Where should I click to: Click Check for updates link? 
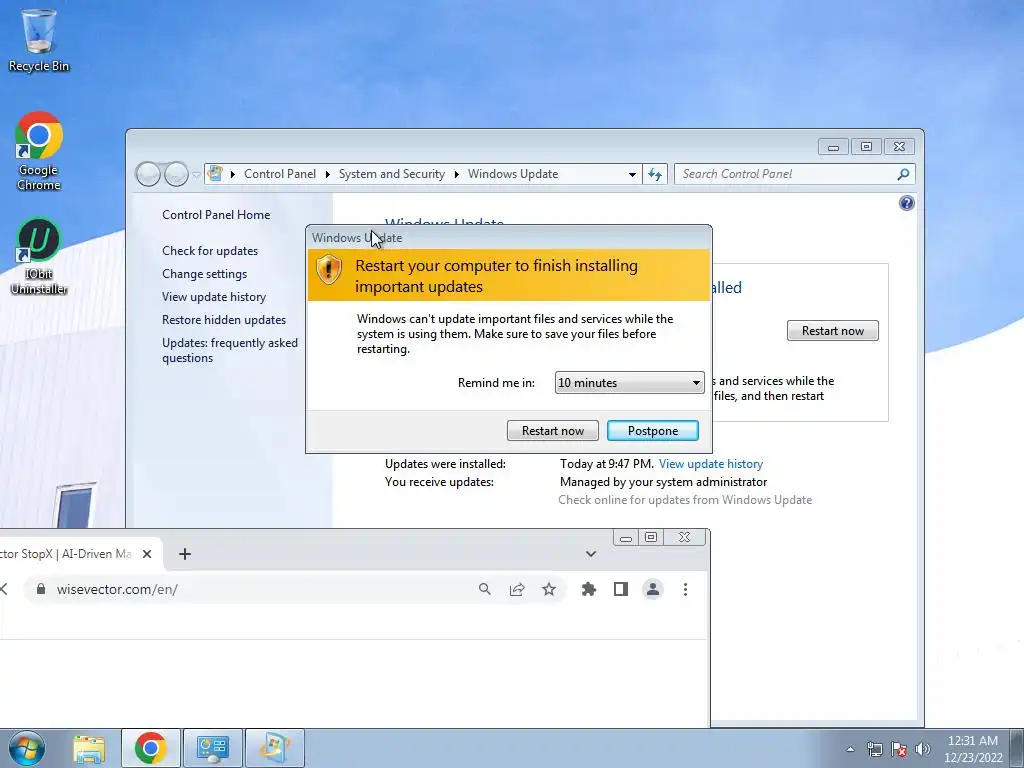point(210,251)
